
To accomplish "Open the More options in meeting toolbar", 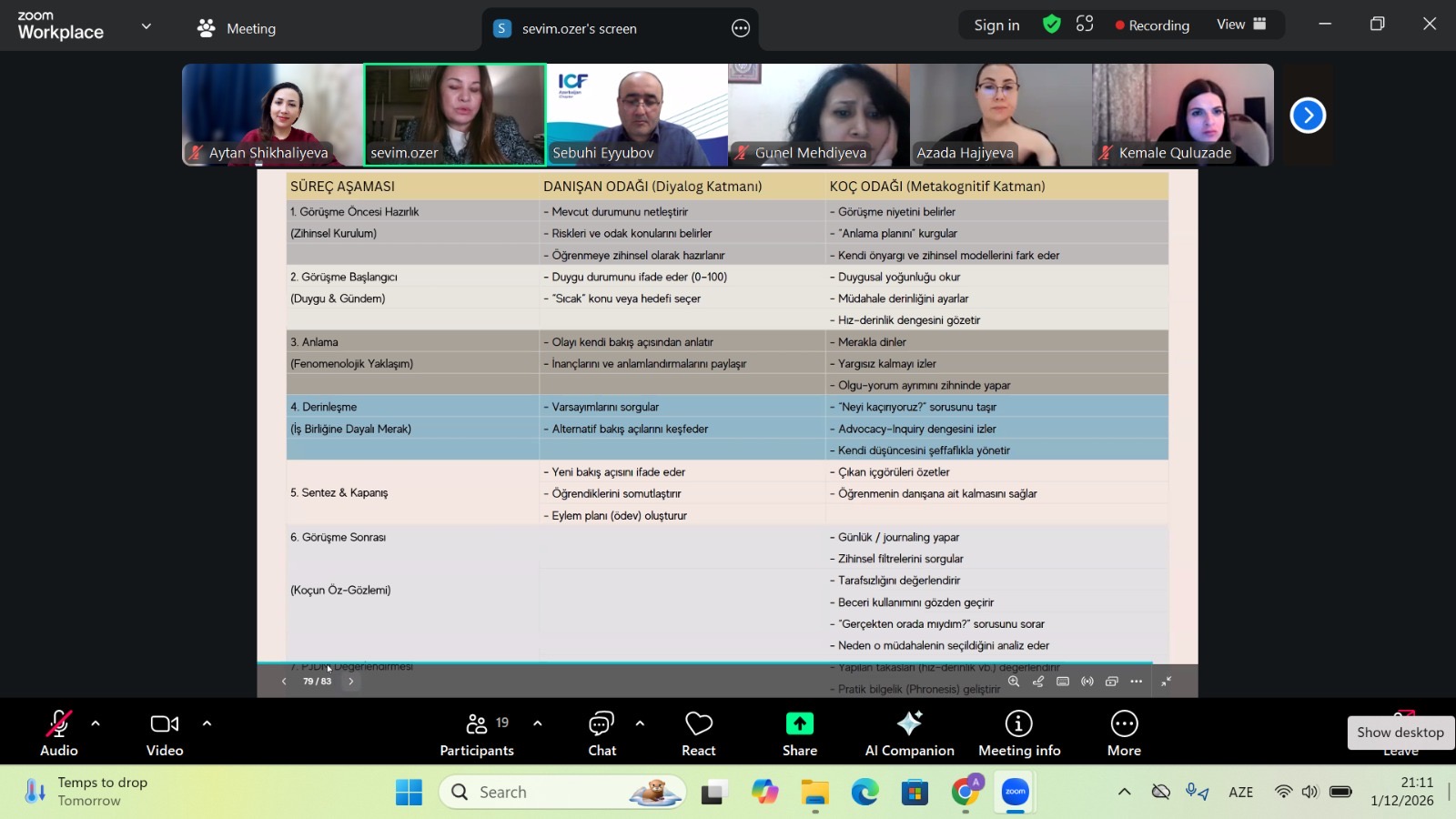I will 1124,733.
